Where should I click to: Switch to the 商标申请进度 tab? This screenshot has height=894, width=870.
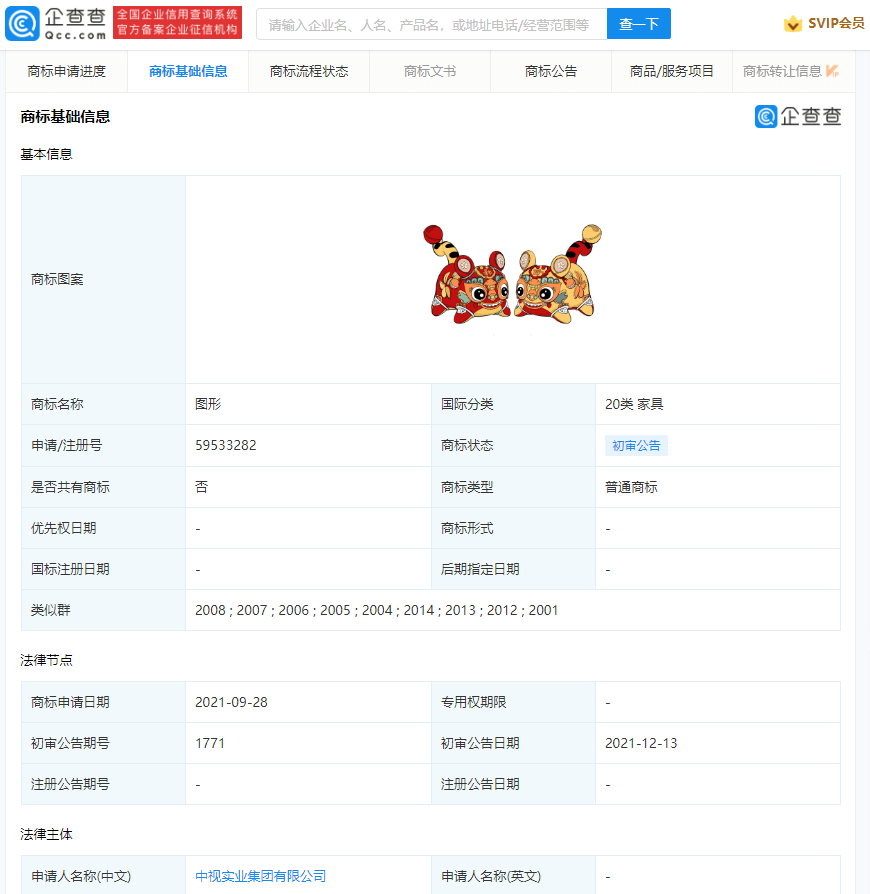click(x=67, y=71)
